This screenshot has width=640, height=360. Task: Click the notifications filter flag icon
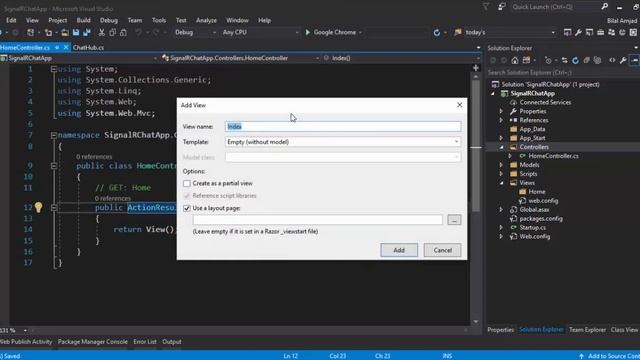click(x=486, y=7)
